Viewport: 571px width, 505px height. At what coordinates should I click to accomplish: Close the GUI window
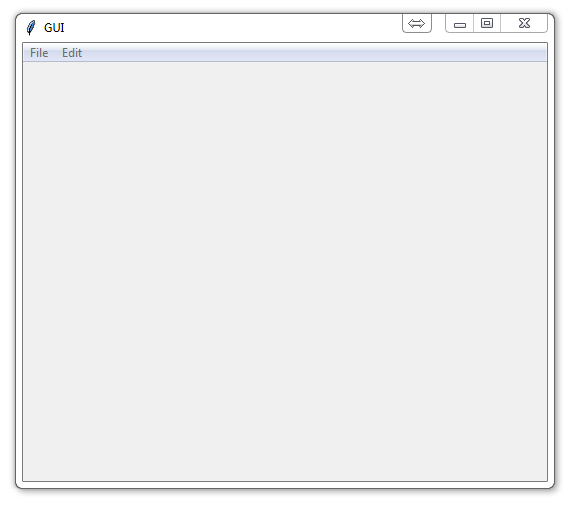[x=524, y=23]
